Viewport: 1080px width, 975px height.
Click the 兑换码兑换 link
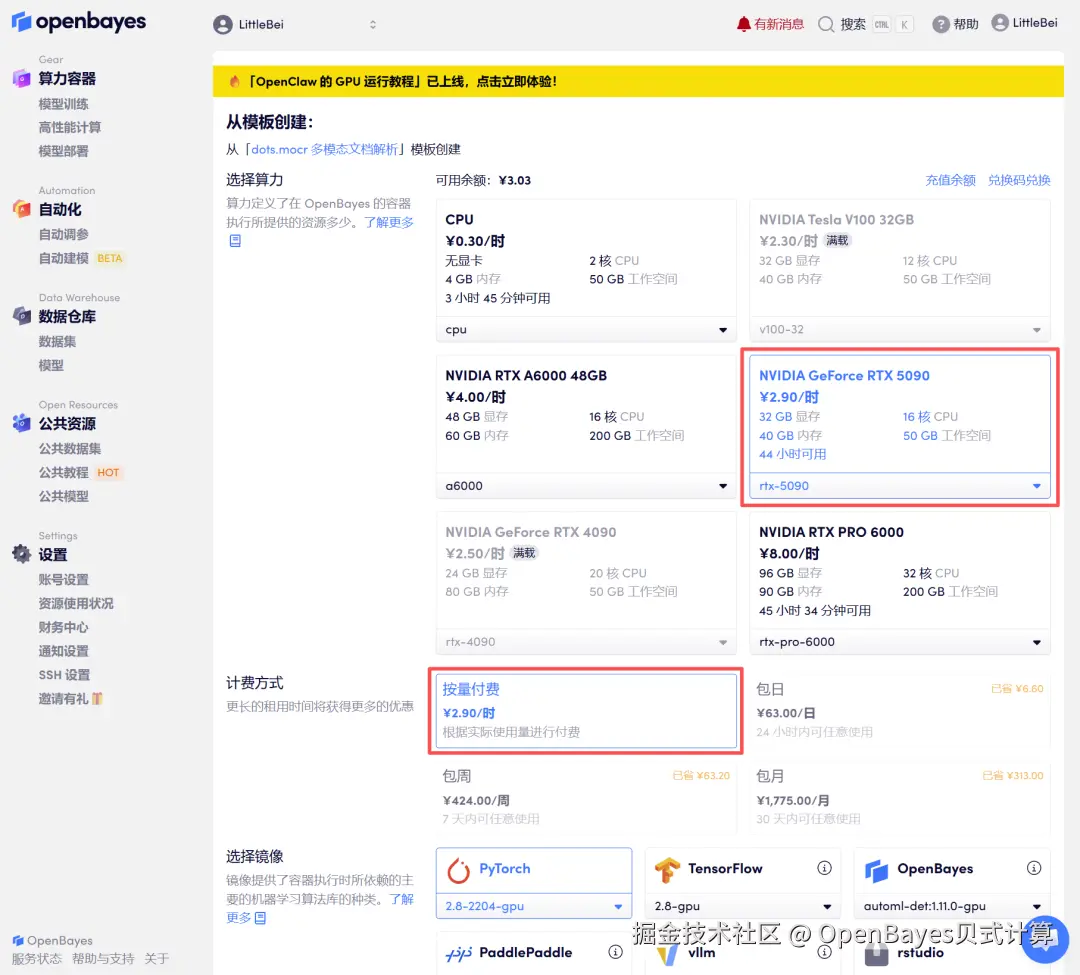[1019, 180]
